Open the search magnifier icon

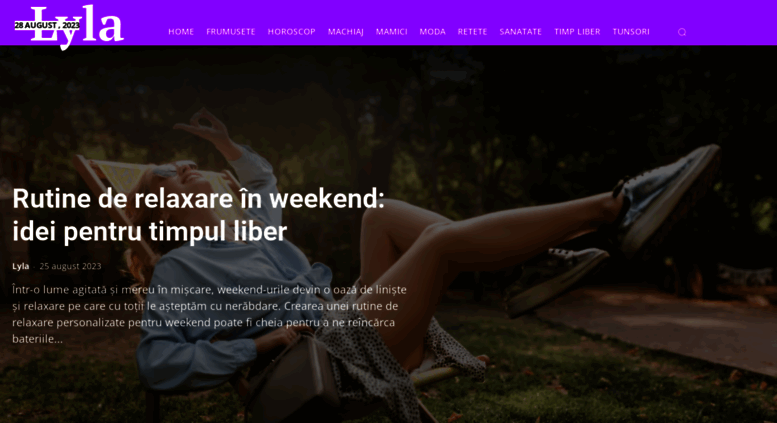[682, 32]
